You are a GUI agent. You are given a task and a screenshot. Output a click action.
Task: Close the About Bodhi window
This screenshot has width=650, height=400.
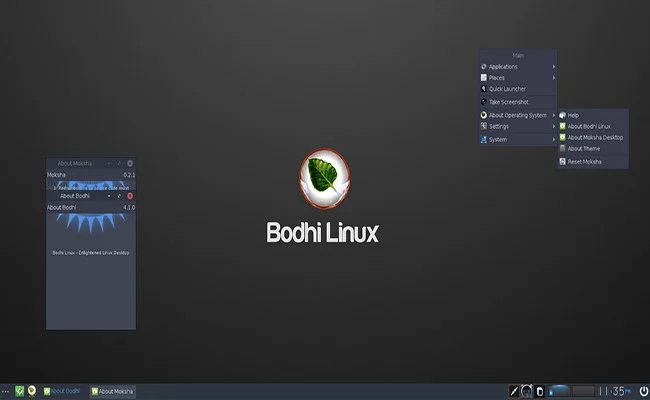click(130, 196)
